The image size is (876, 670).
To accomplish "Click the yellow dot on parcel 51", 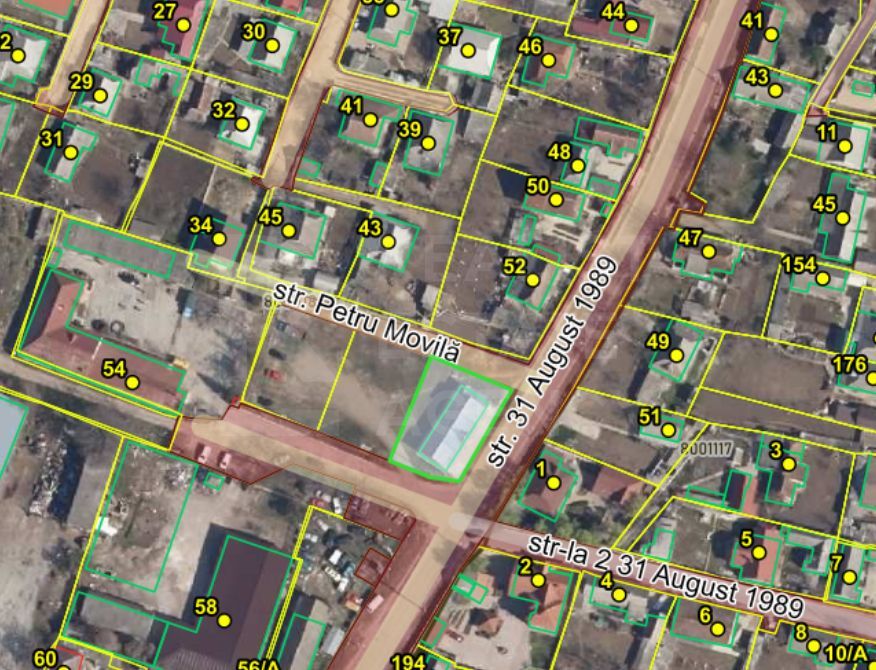I will [669, 428].
